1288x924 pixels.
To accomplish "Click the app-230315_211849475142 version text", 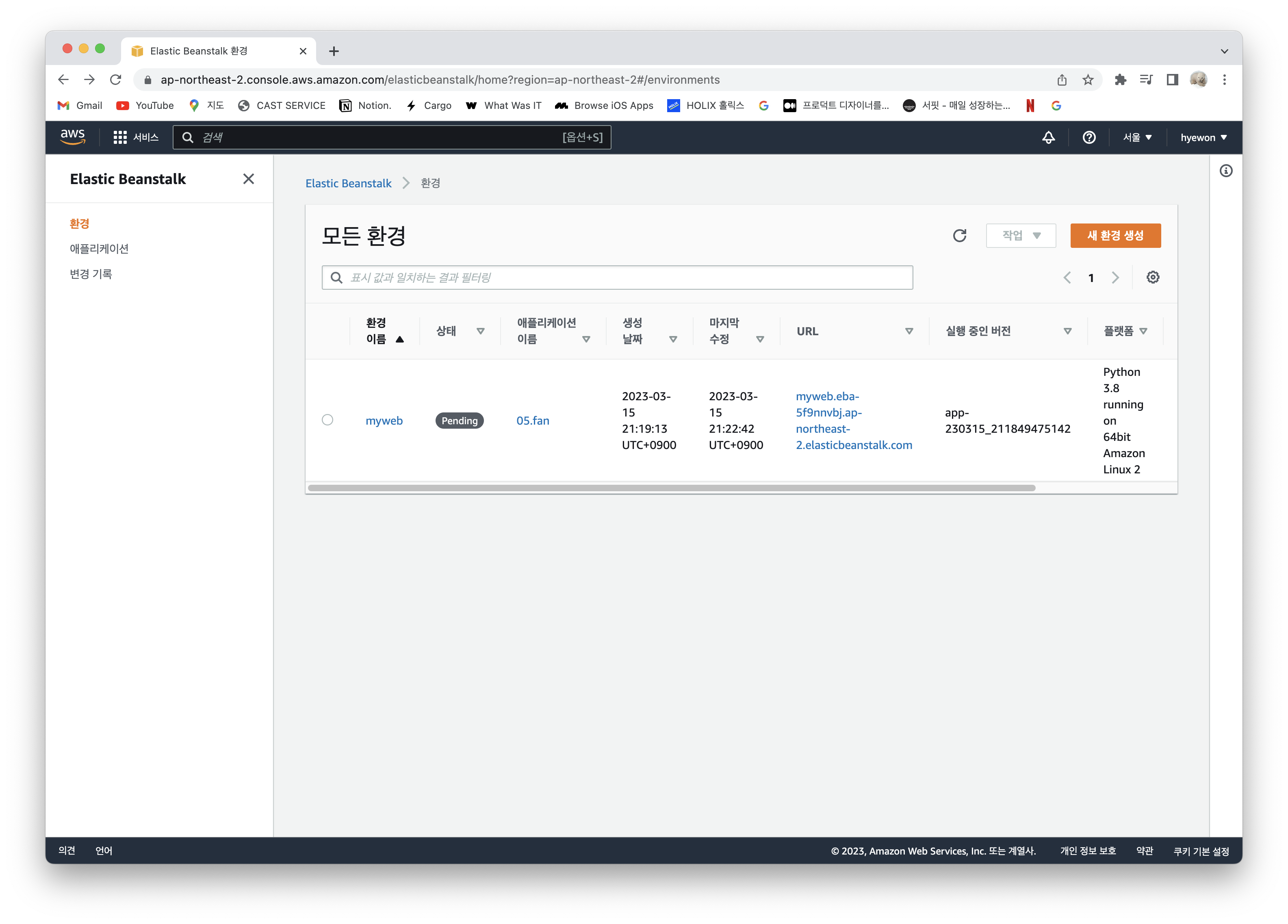I will [1008, 421].
